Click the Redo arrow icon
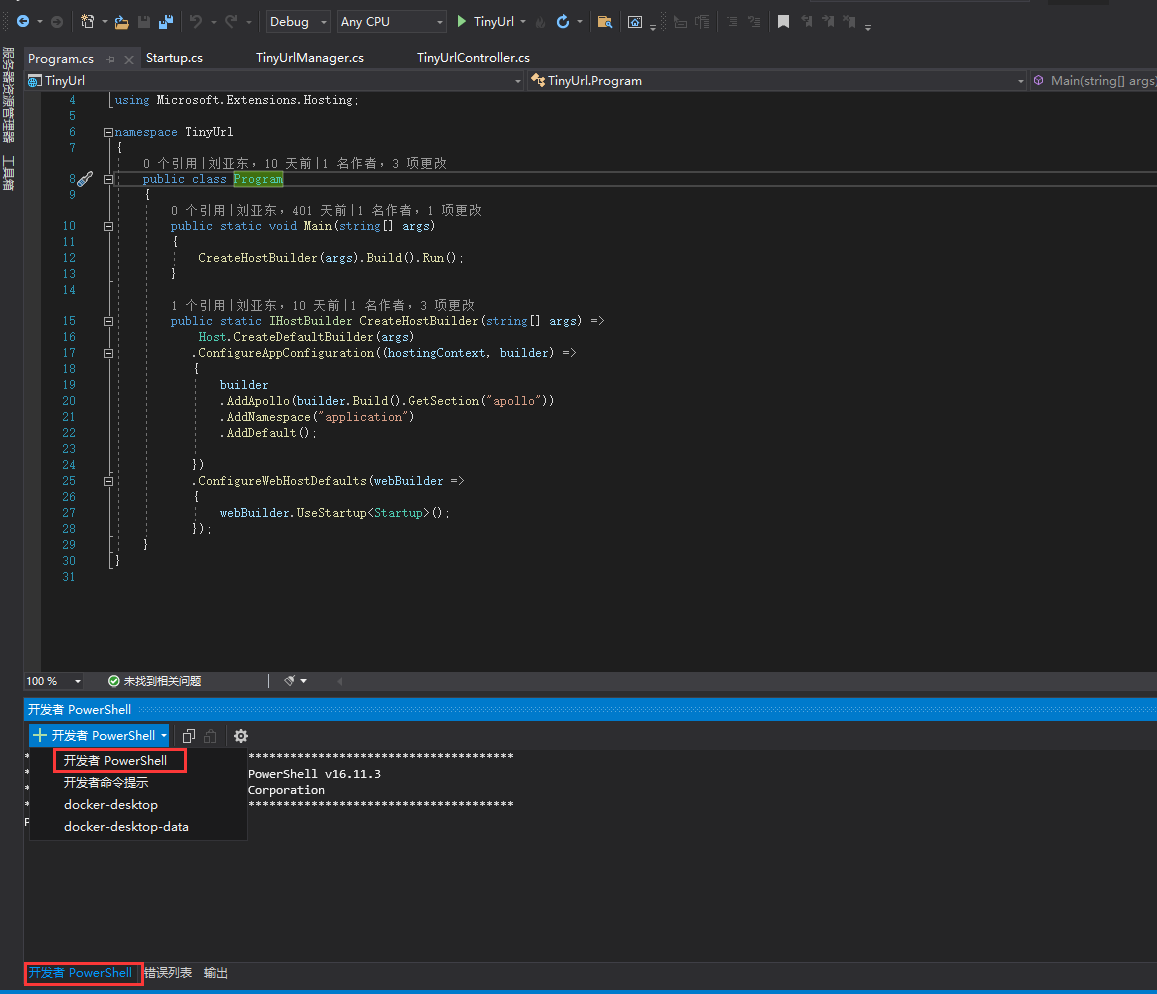Screen dimensions: 1157x994 coord(231,21)
